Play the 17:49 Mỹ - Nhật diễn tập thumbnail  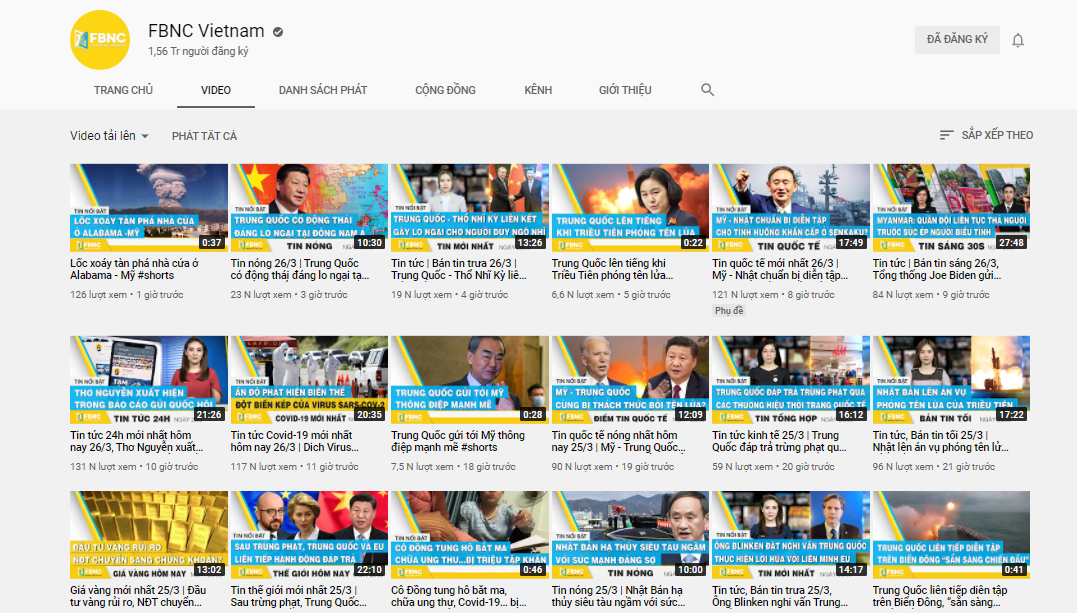click(x=790, y=207)
